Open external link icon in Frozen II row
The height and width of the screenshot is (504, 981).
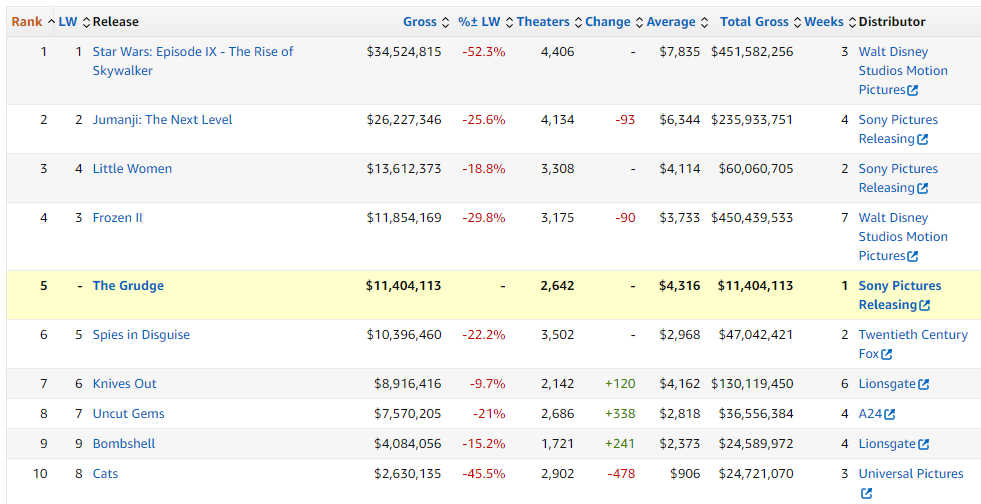(912, 257)
